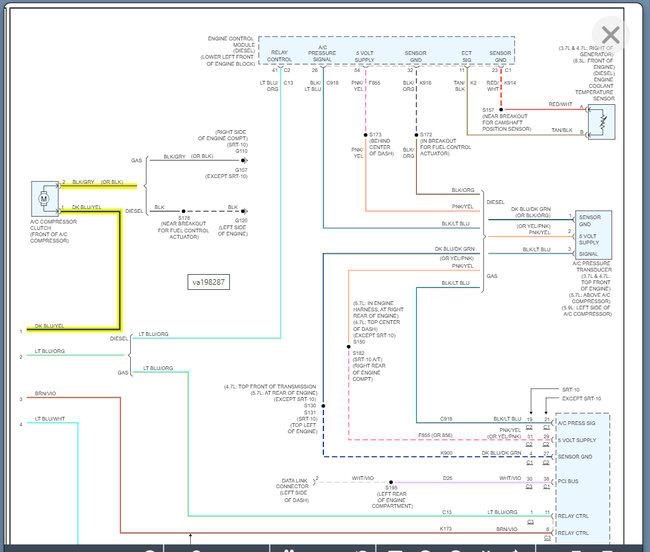Click the Engine Control Module connector block
This screenshot has height=552, width=650.
[387, 52]
